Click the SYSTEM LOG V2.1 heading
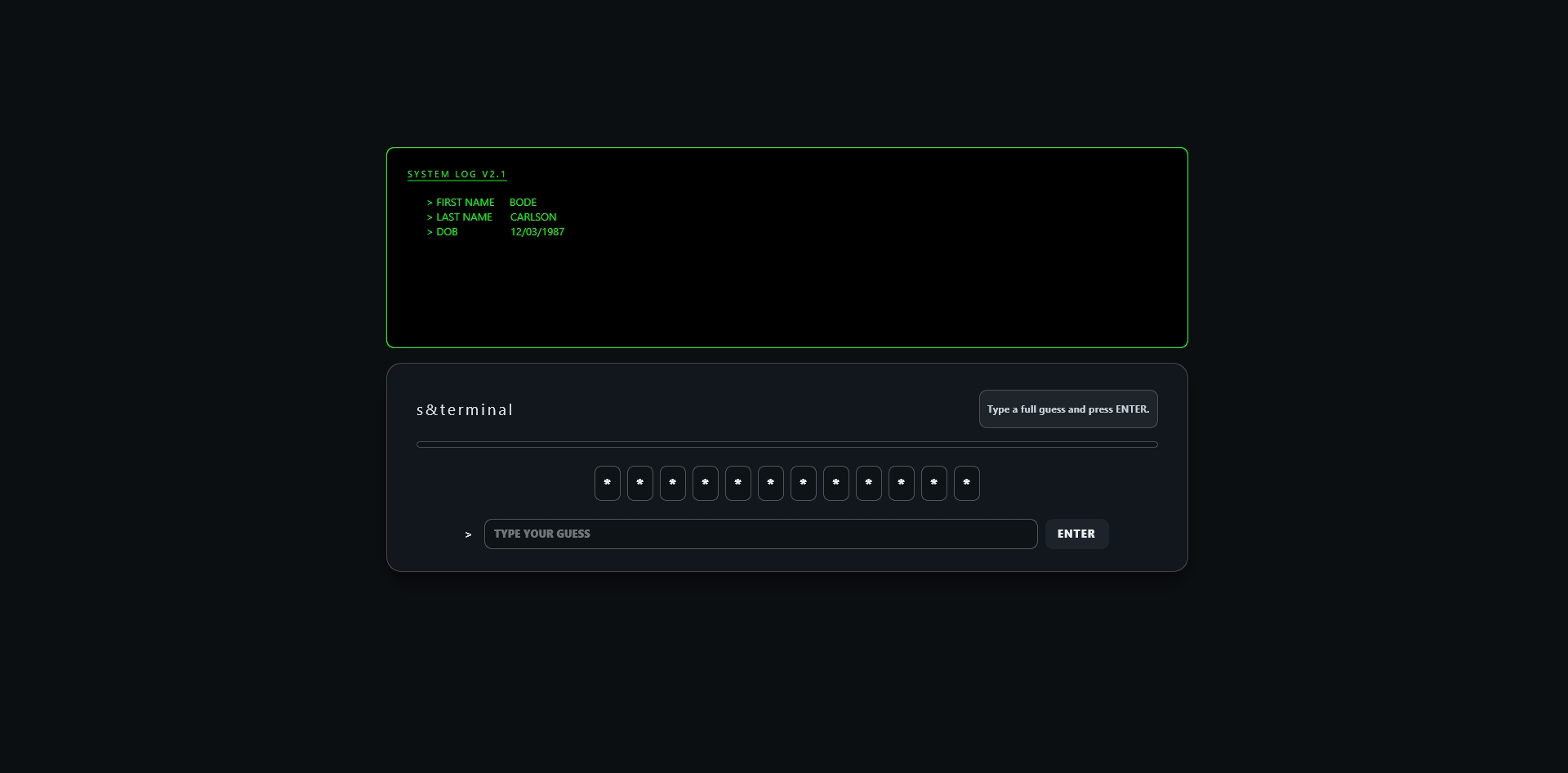This screenshot has width=1568, height=773. tap(457, 174)
